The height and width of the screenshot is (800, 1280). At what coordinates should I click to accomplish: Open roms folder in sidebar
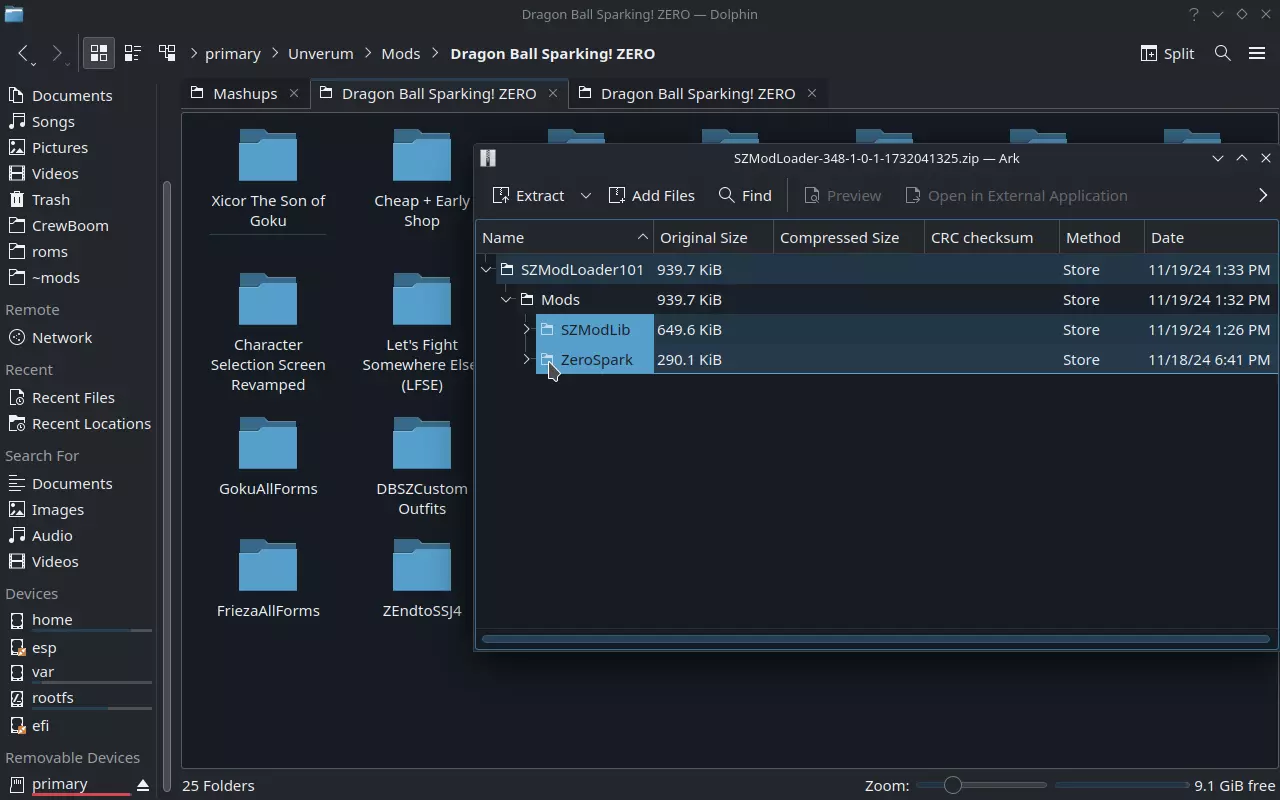tap(50, 252)
